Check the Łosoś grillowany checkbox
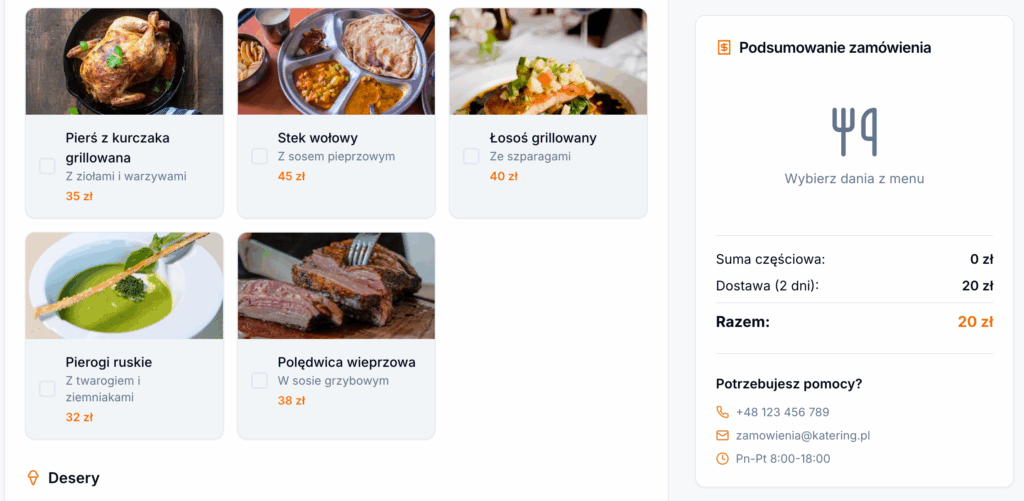Image resolution: width=1024 pixels, height=501 pixels. pyautogui.click(x=471, y=156)
